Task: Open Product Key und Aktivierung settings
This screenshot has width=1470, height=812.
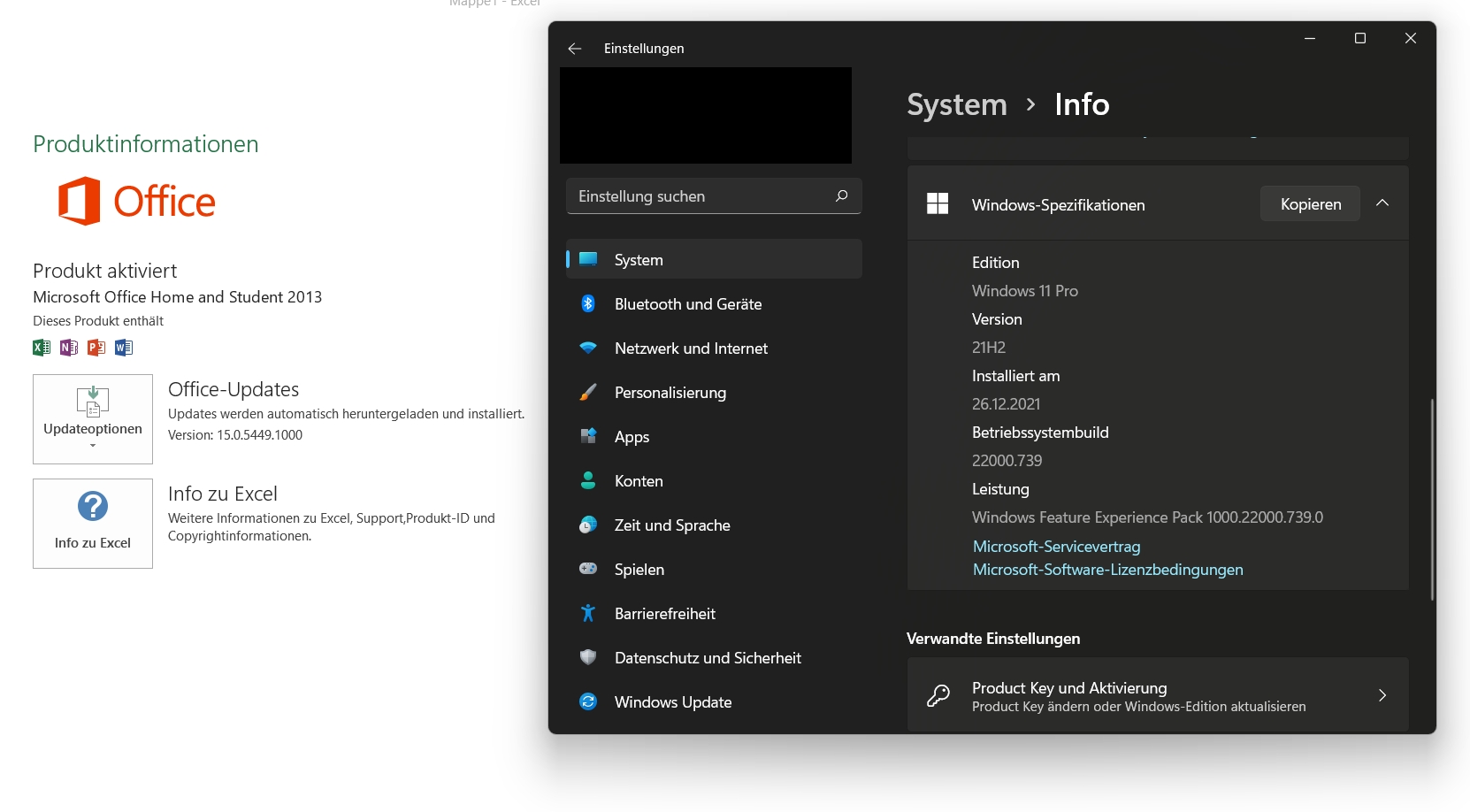Action: [x=1158, y=695]
